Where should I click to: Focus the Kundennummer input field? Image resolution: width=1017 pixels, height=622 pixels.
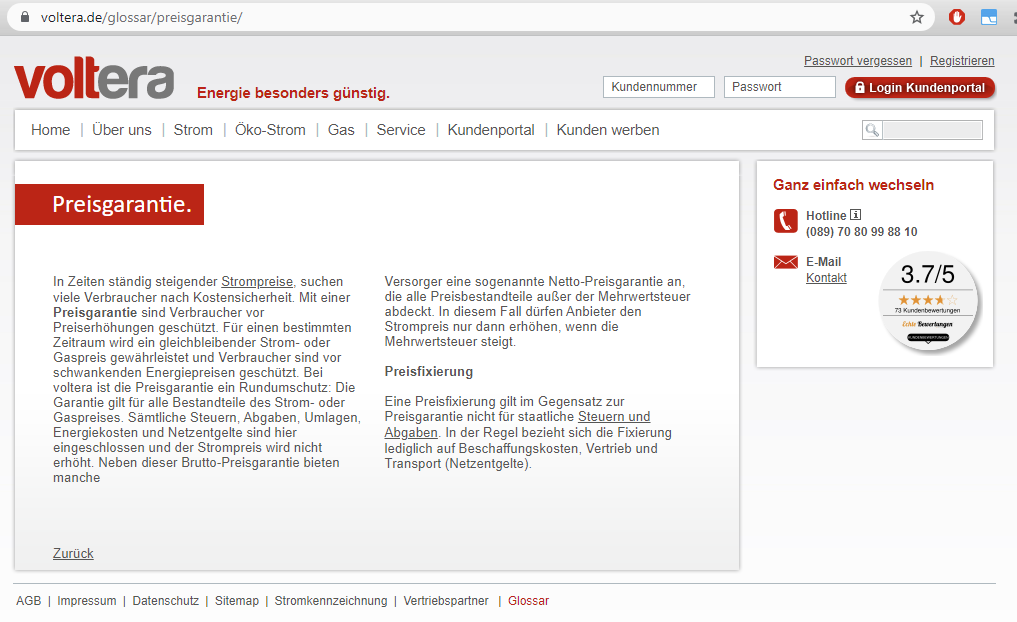658,87
